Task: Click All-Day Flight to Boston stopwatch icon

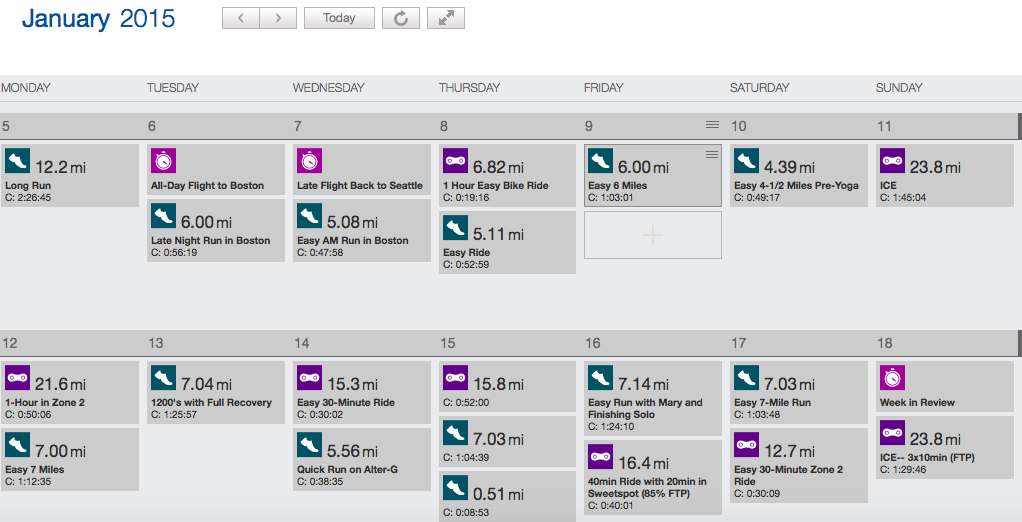Action: point(163,161)
